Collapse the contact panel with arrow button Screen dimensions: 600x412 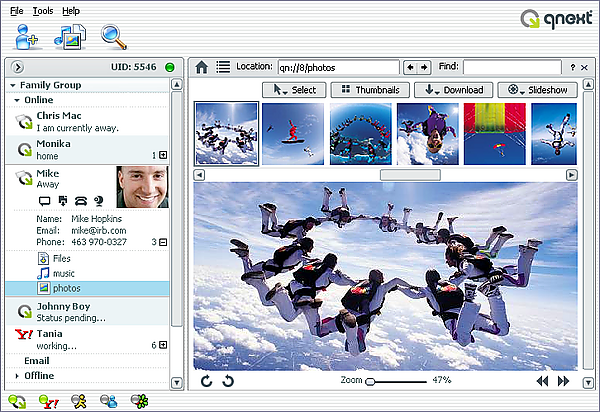pyautogui.click(x=18, y=67)
